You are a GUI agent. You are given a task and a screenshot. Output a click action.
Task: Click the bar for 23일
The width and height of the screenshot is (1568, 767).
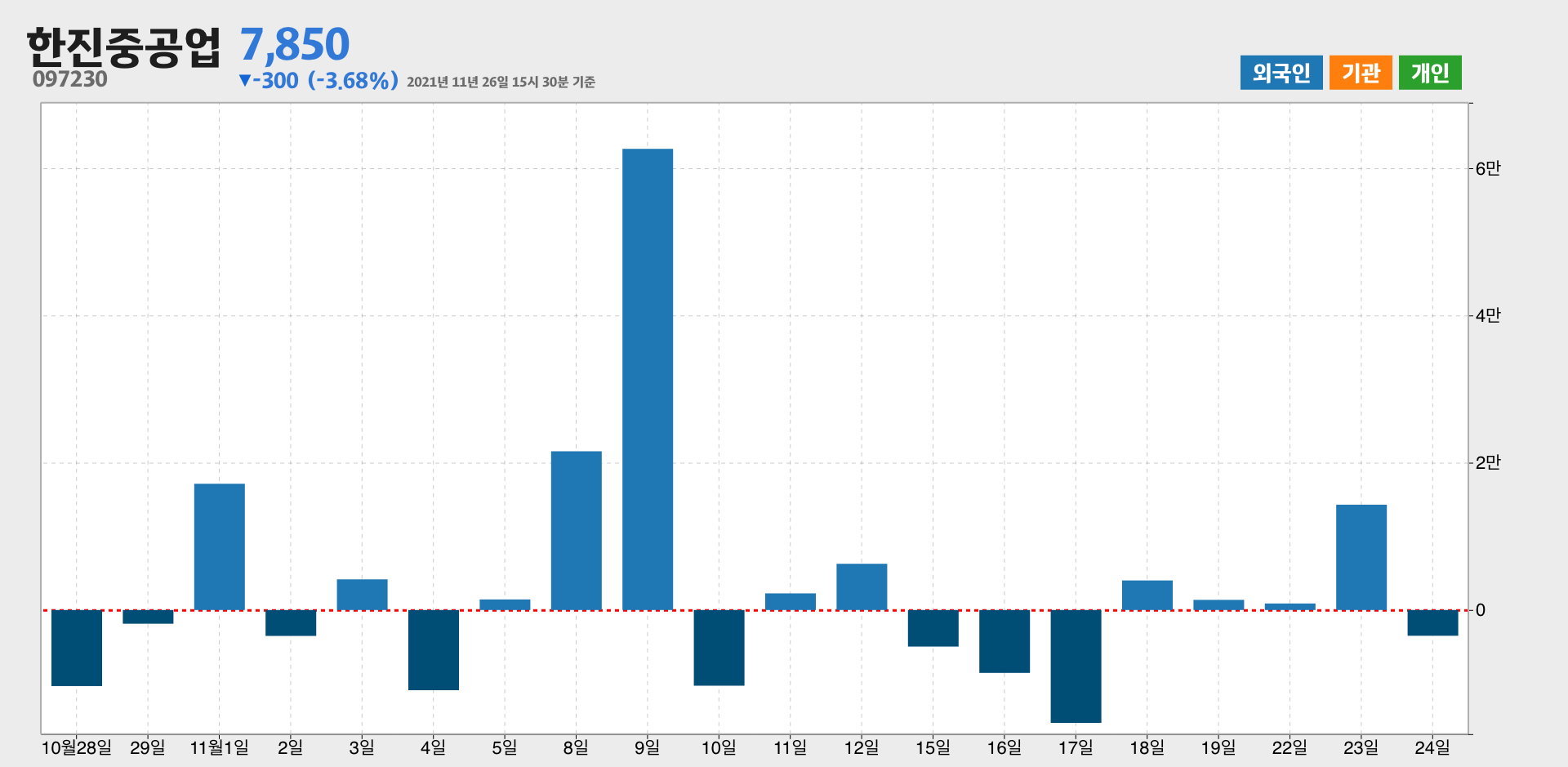(x=1361, y=557)
